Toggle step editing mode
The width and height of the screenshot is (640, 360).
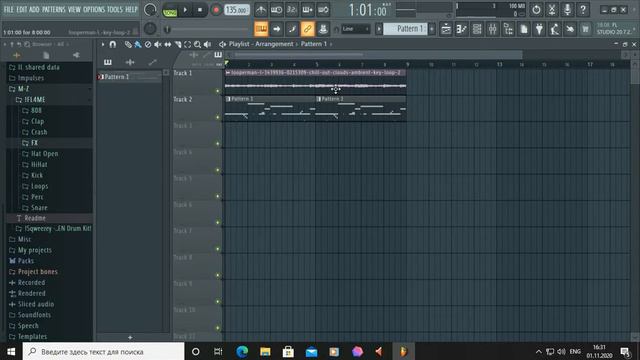coord(307,10)
